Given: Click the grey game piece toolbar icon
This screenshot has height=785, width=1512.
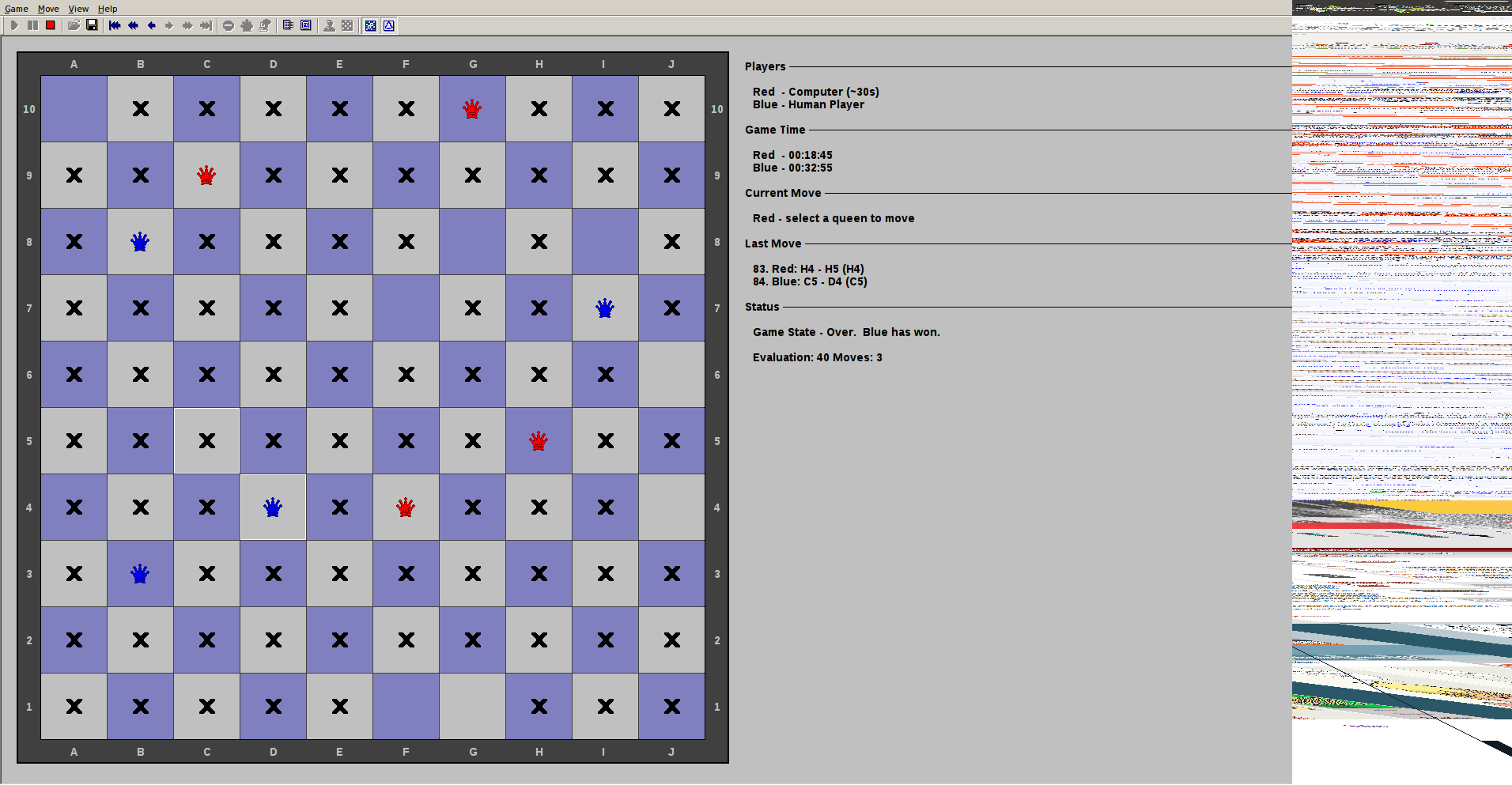Looking at the screenshot, I should click(247, 25).
